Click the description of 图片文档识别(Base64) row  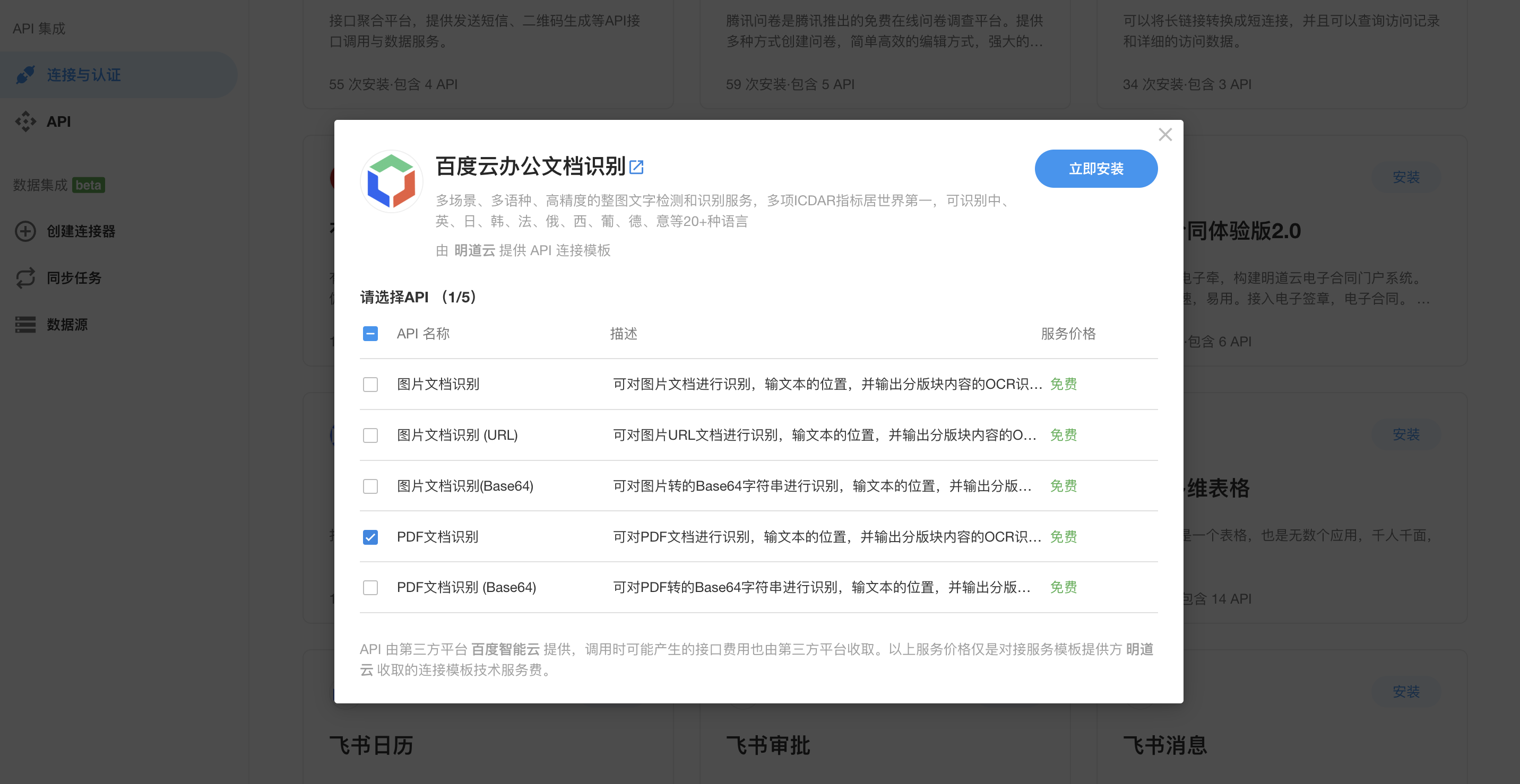point(823,485)
